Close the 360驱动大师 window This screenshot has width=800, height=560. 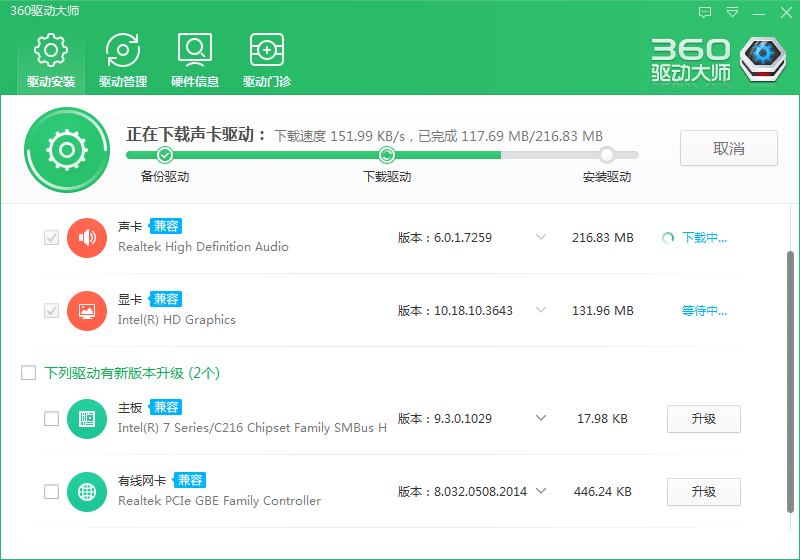point(786,12)
